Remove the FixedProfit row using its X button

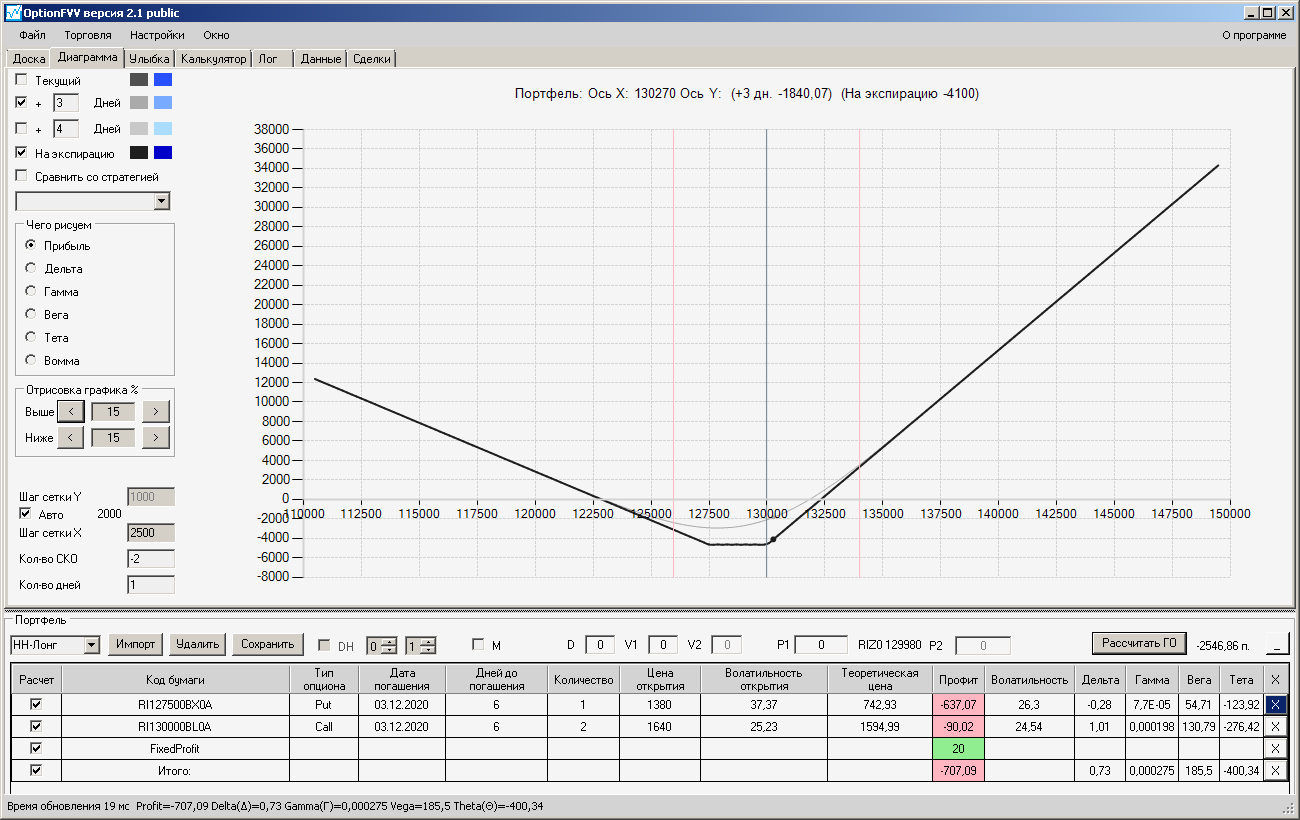[x=1275, y=748]
